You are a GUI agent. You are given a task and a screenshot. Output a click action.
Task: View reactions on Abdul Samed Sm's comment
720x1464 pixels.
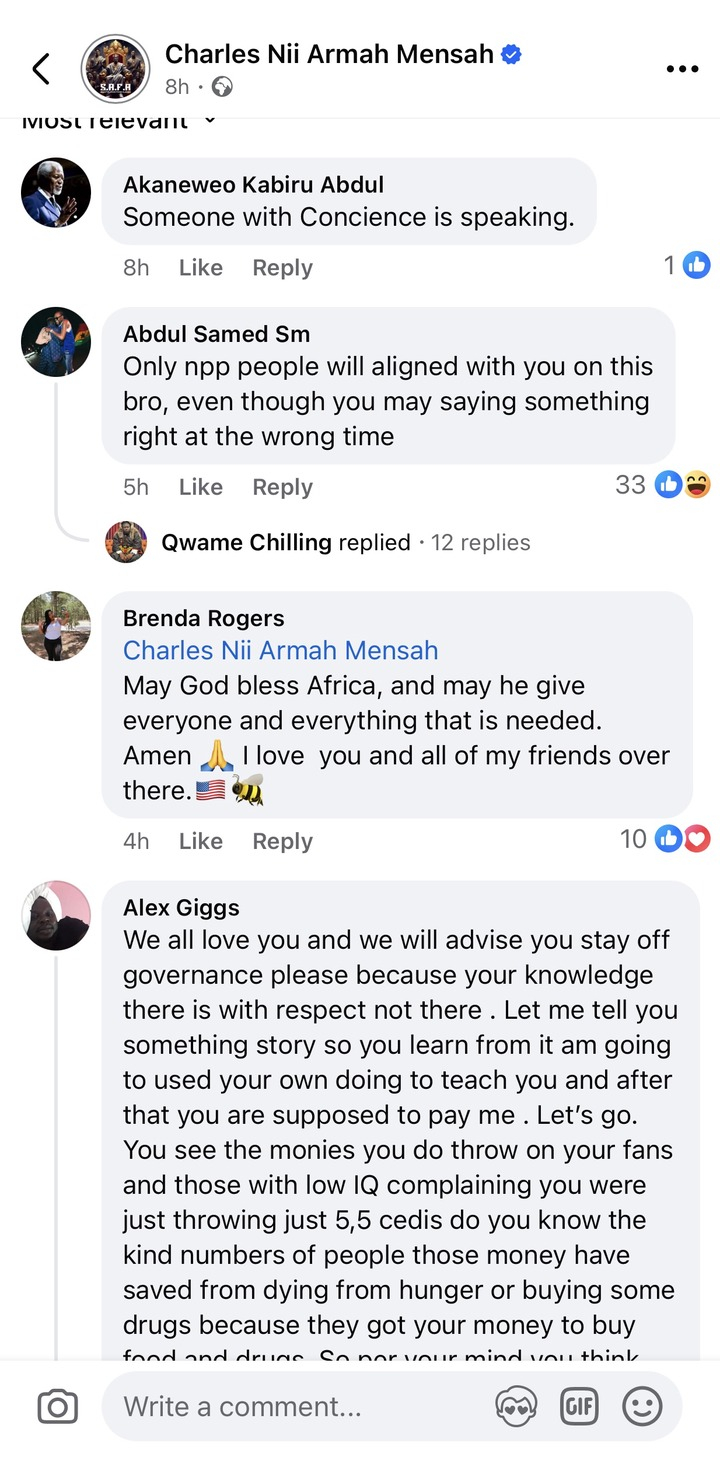pyautogui.click(x=663, y=486)
